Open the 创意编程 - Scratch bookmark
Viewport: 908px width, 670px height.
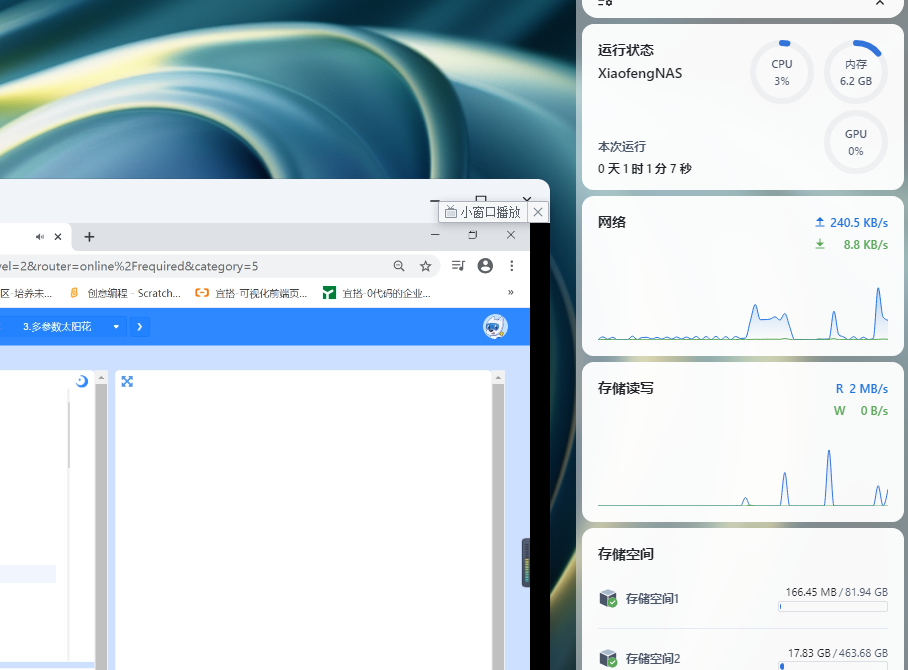coord(125,293)
